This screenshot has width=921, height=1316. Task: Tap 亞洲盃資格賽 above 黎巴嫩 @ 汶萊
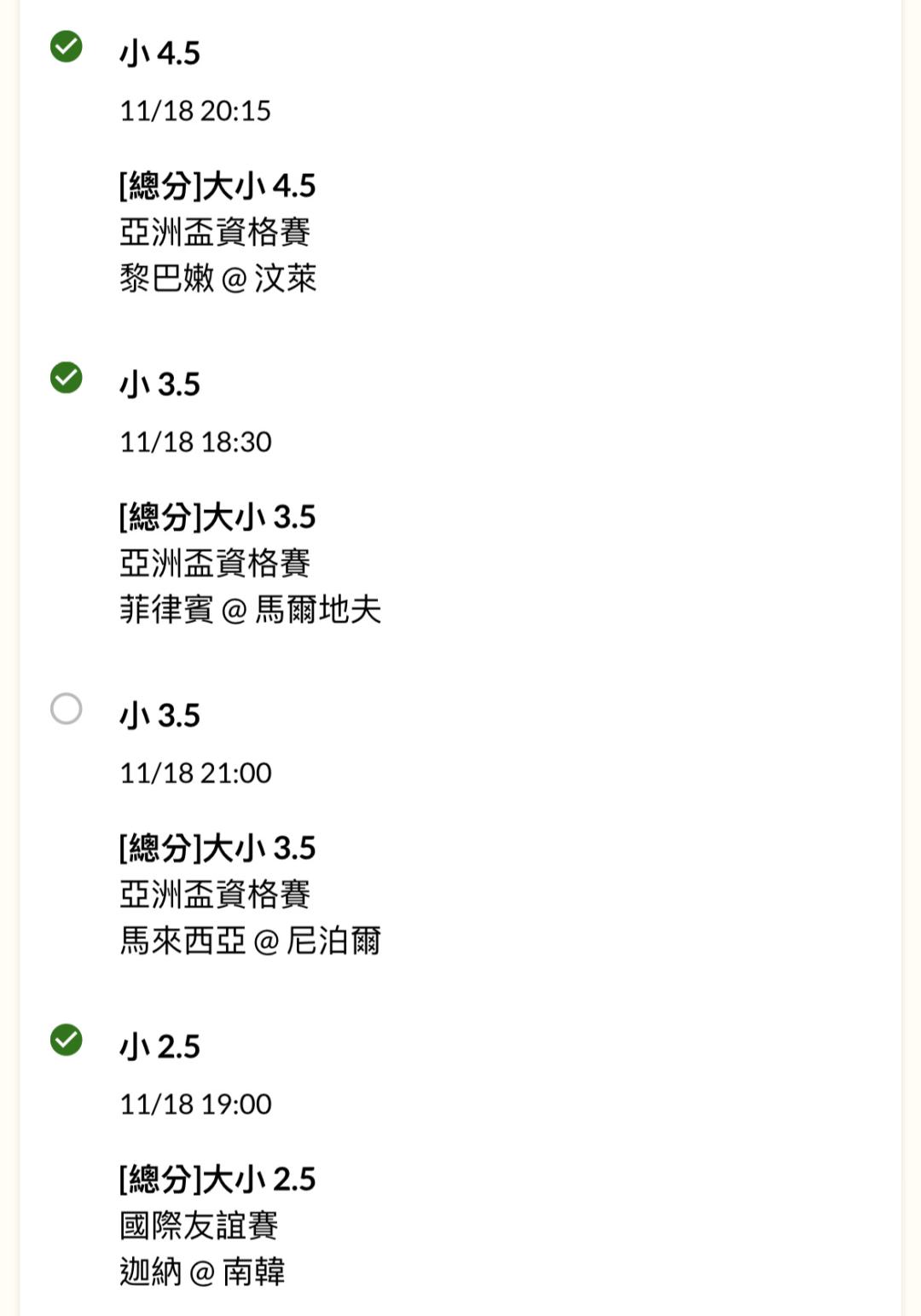click(x=215, y=232)
